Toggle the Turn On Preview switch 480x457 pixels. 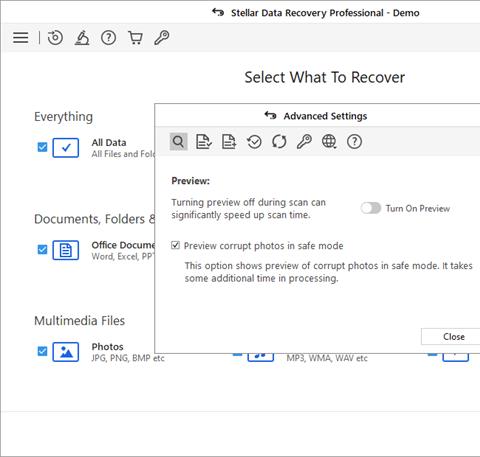pos(370,208)
